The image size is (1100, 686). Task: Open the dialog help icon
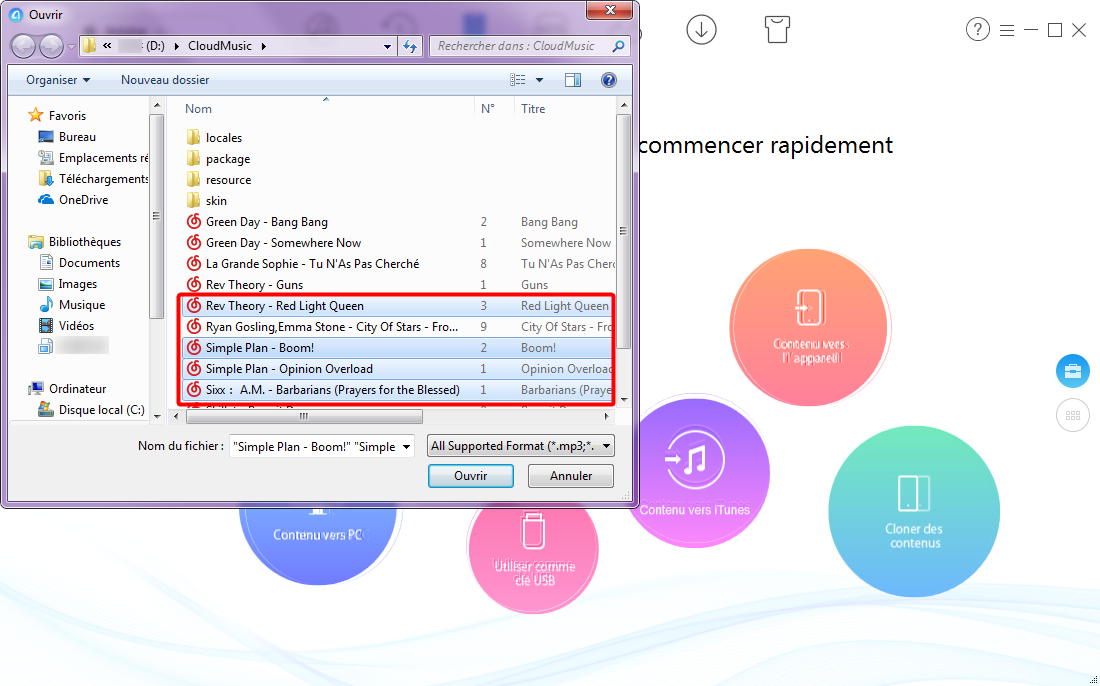tap(609, 80)
